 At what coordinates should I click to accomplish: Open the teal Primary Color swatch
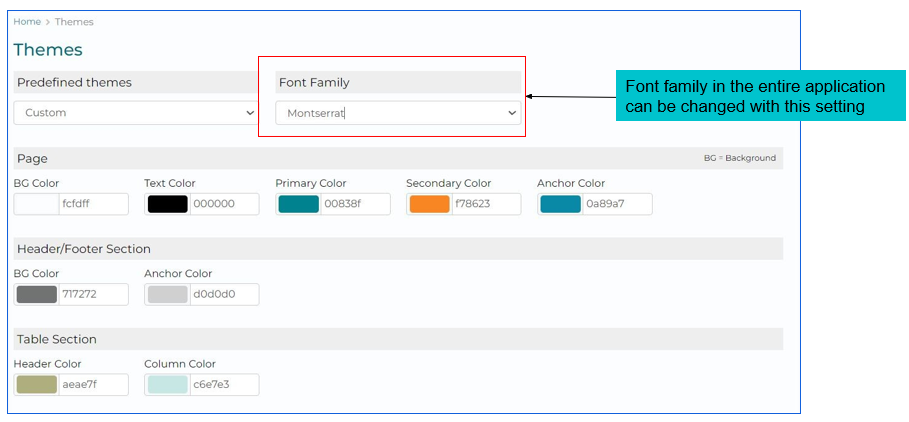click(x=298, y=204)
